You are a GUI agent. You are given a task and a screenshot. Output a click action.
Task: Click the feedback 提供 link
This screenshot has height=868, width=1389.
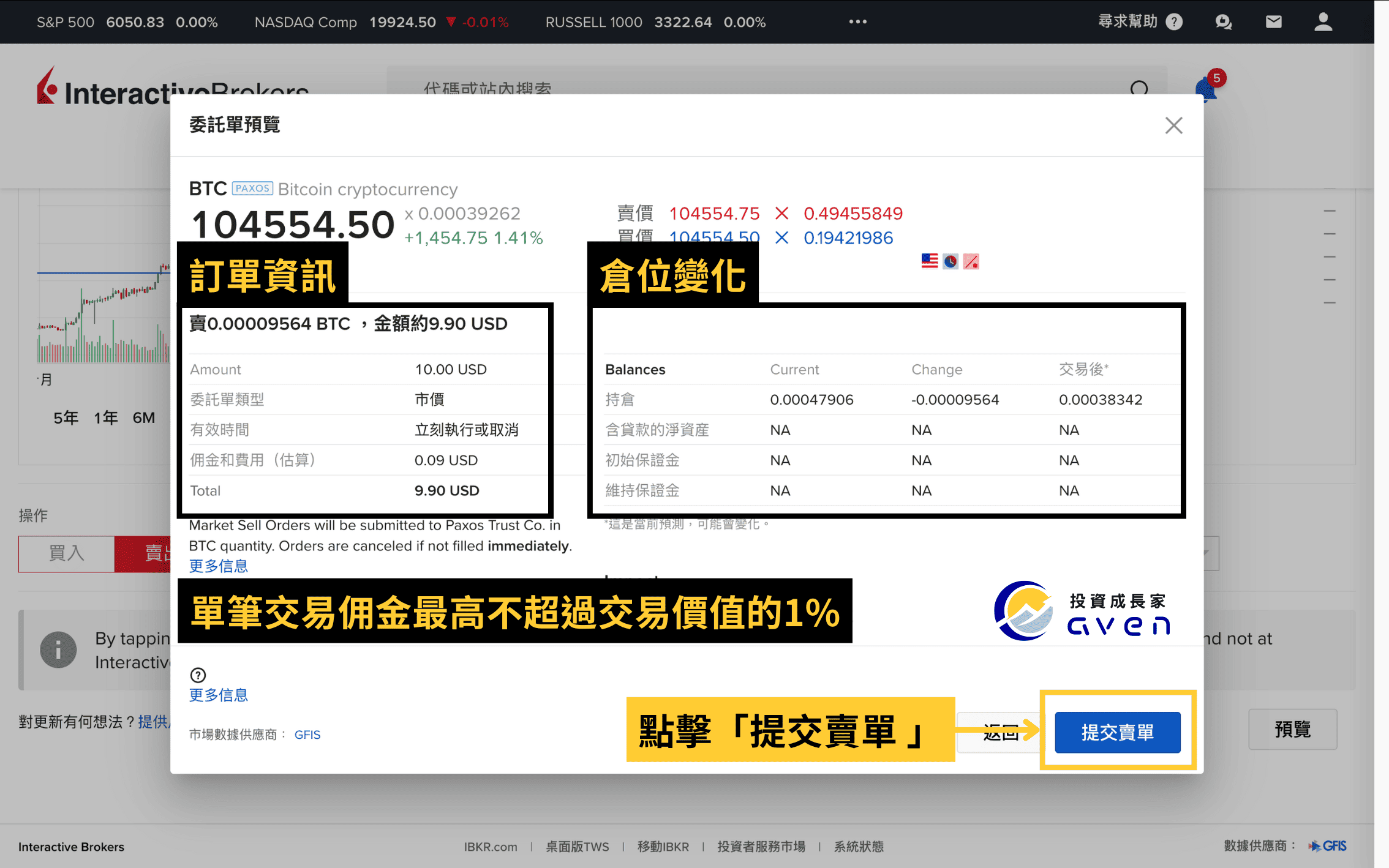point(154,722)
